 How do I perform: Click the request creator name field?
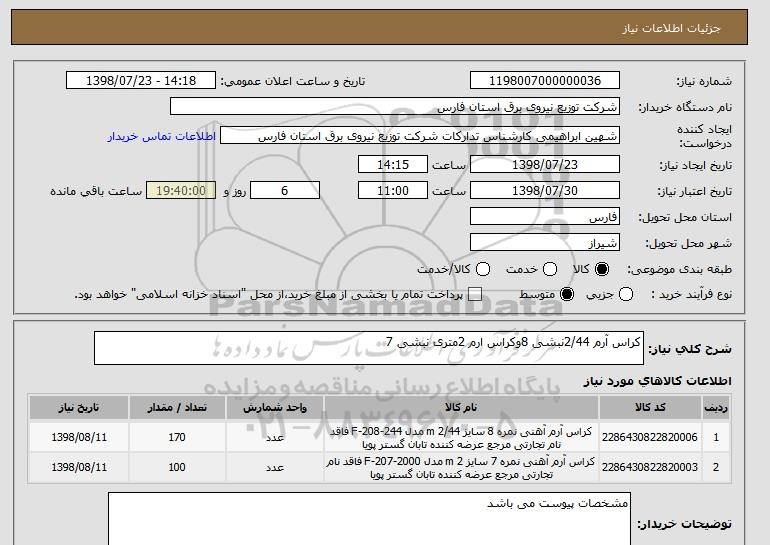[x=420, y=136]
